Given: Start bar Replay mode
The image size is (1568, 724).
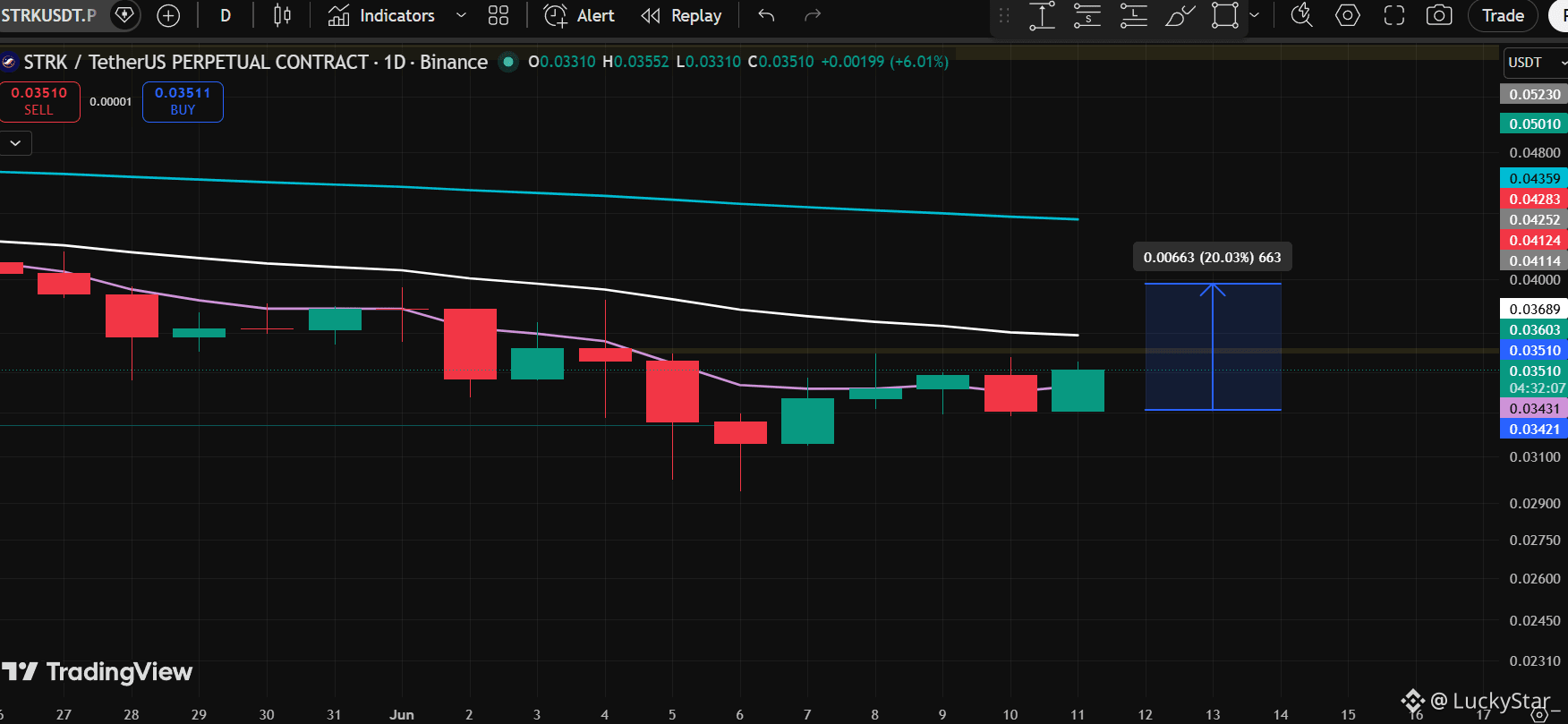Looking at the screenshot, I should (682, 15).
